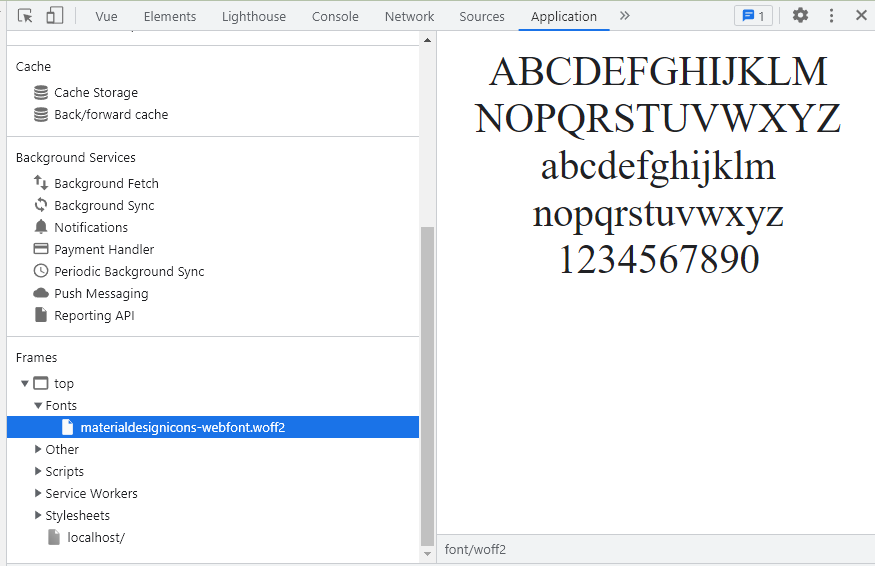Open Background Fetch service
The image size is (875, 566).
[106, 183]
